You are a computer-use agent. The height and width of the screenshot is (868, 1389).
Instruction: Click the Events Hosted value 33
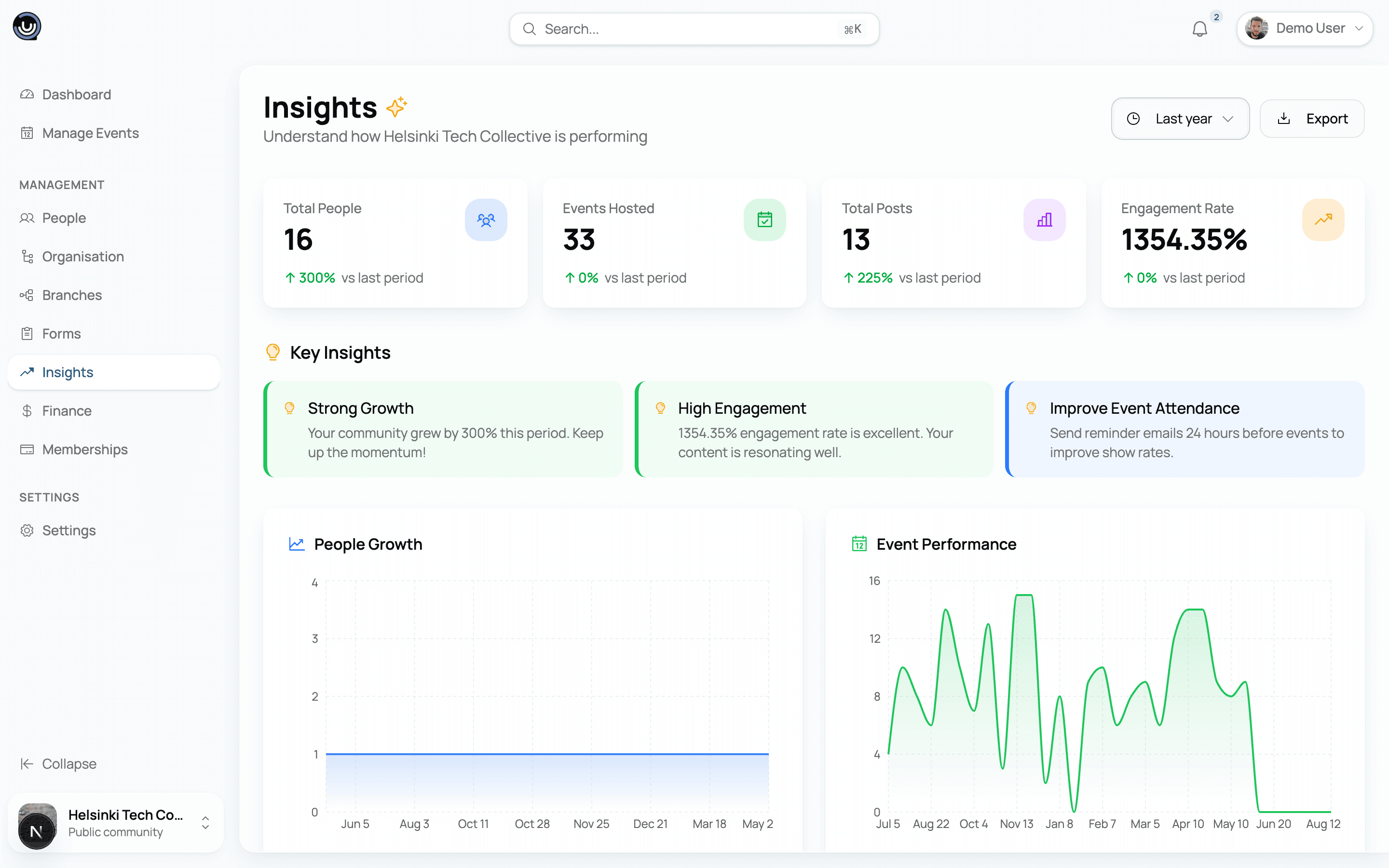[579, 239]
